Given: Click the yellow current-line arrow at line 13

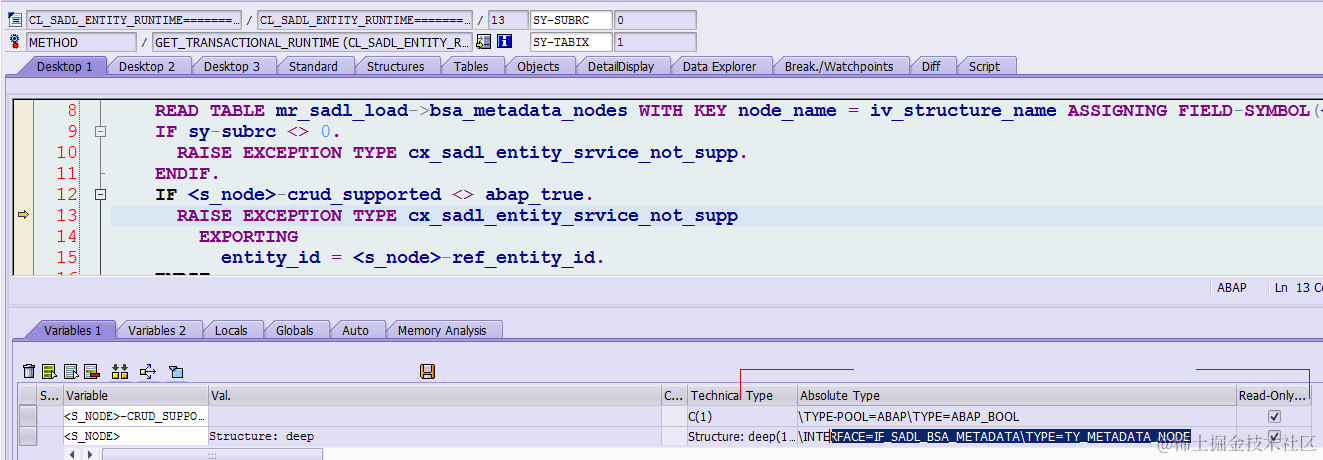Looking at the screenshot, I should [x=23, y=215].
